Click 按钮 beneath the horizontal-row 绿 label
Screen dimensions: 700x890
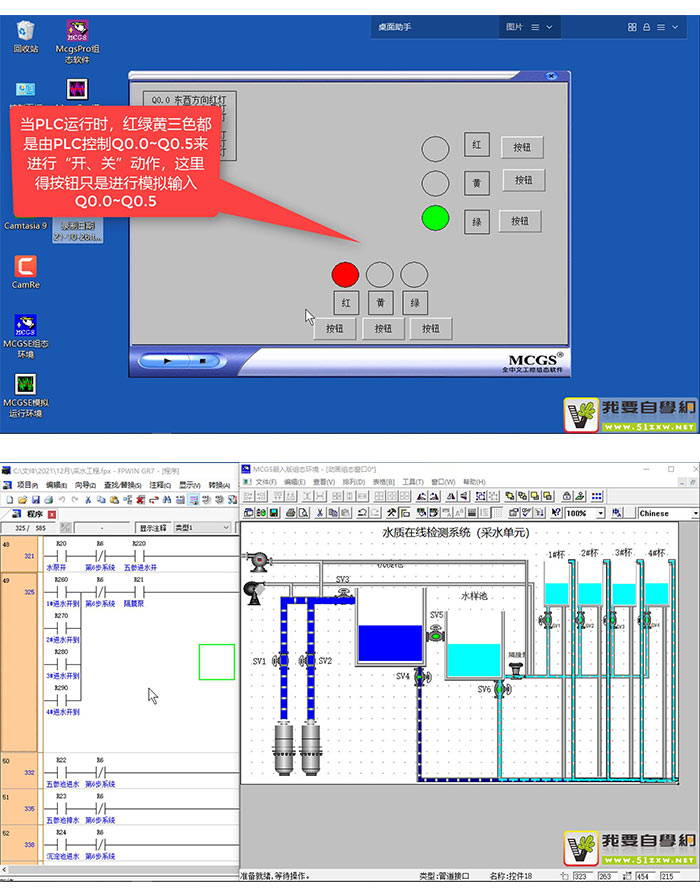pos(431,328)
